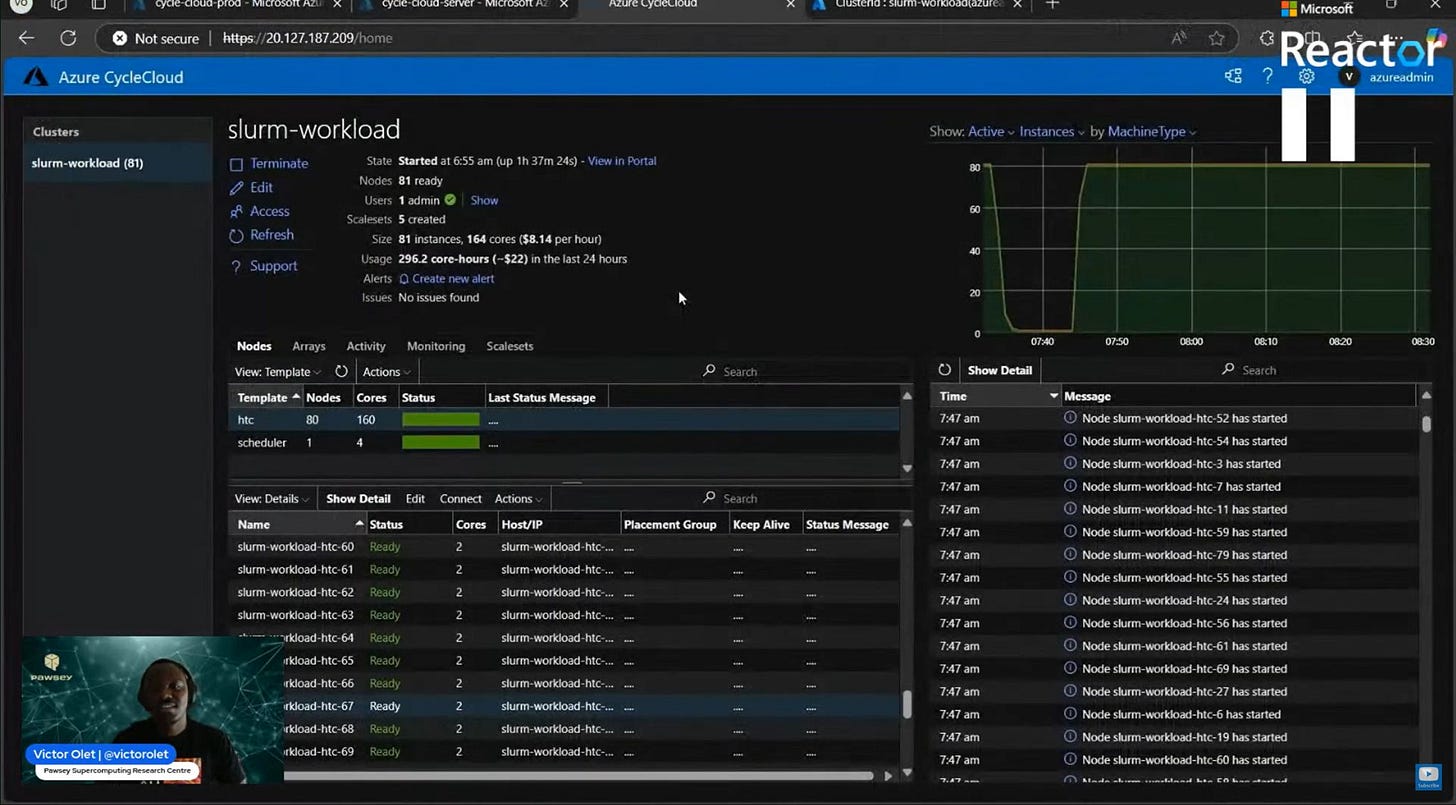Click the question mark icon beside Support
This screenshot has height=805, width=1456.
click(236, 266)
